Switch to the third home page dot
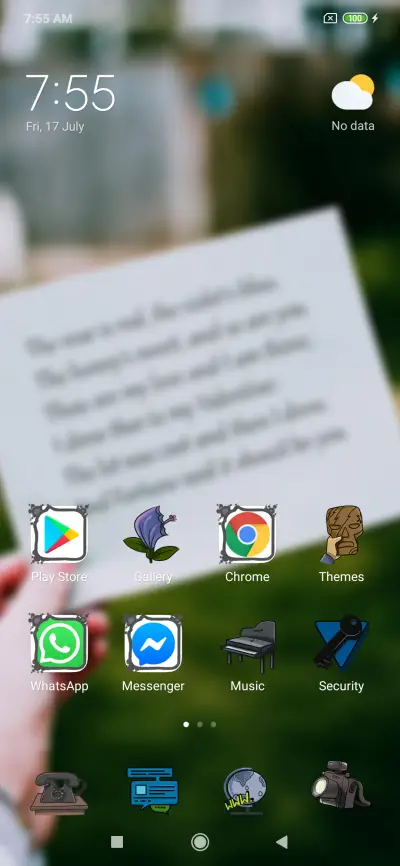The image size is (400, 866). (x=213, y=724)
